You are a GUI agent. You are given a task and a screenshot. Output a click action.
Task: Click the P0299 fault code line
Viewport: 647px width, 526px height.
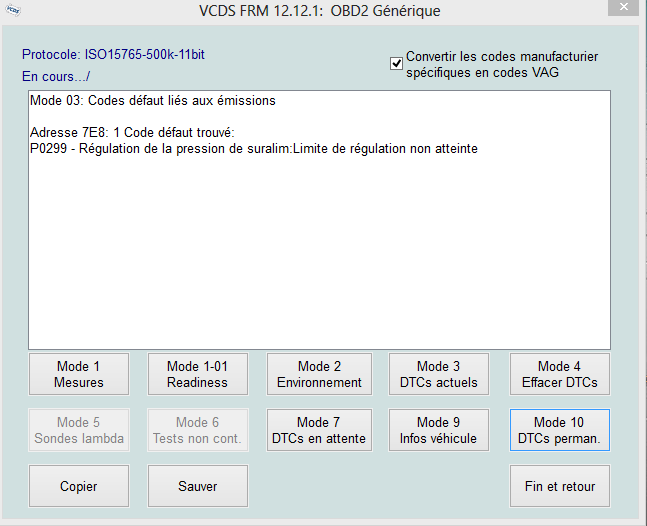tap(254, 149)
